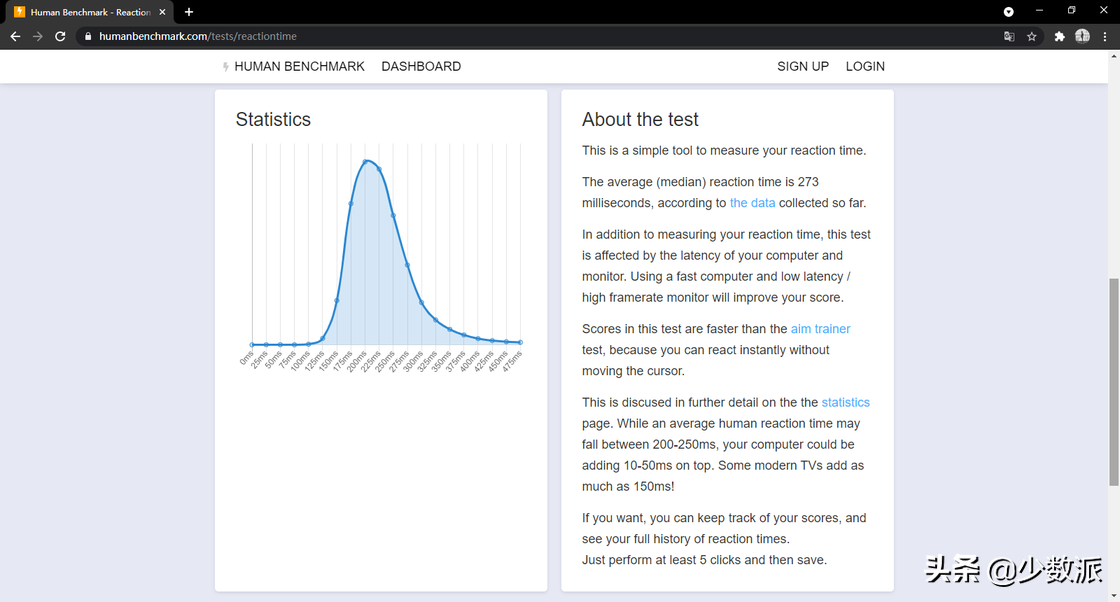
Task: Reload the page with the refresh icon
Action: pyautogui.click(x=60, y=36)
